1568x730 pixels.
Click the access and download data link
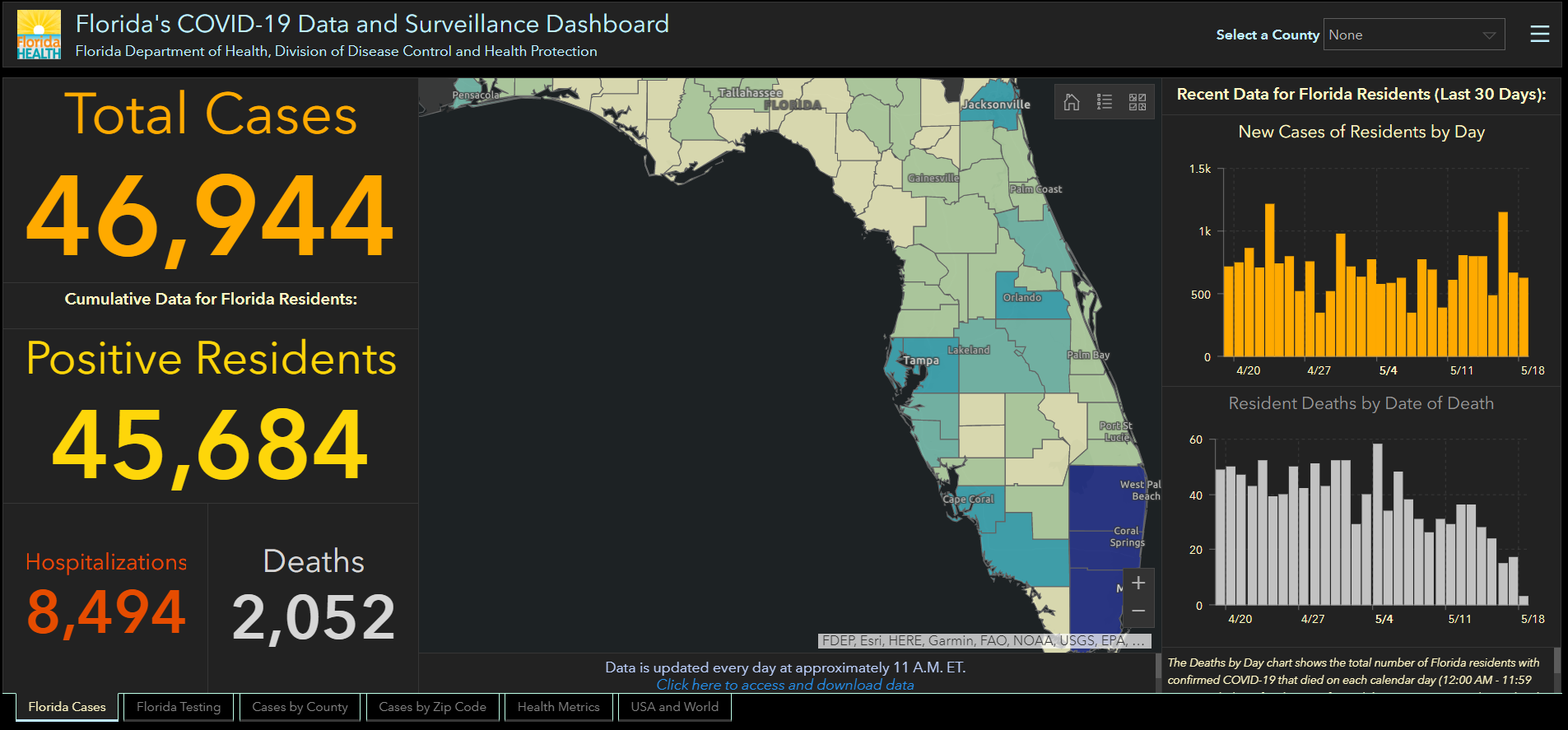click(784, 685)
